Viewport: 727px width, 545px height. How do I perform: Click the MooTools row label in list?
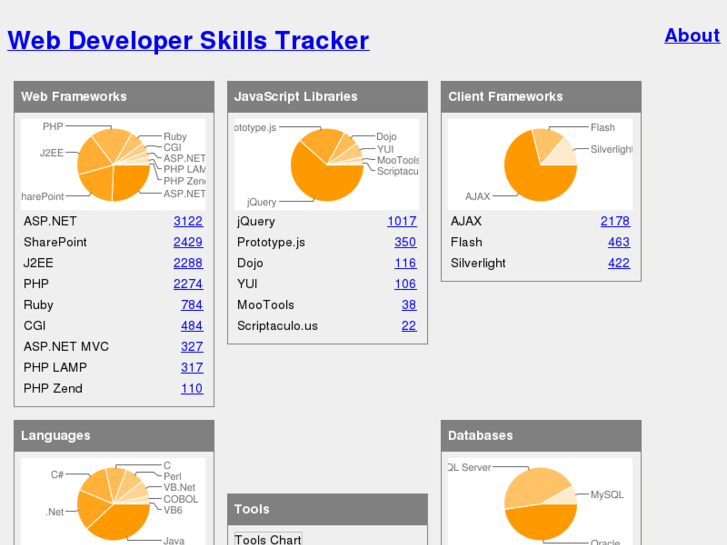[x=266, y=305]
